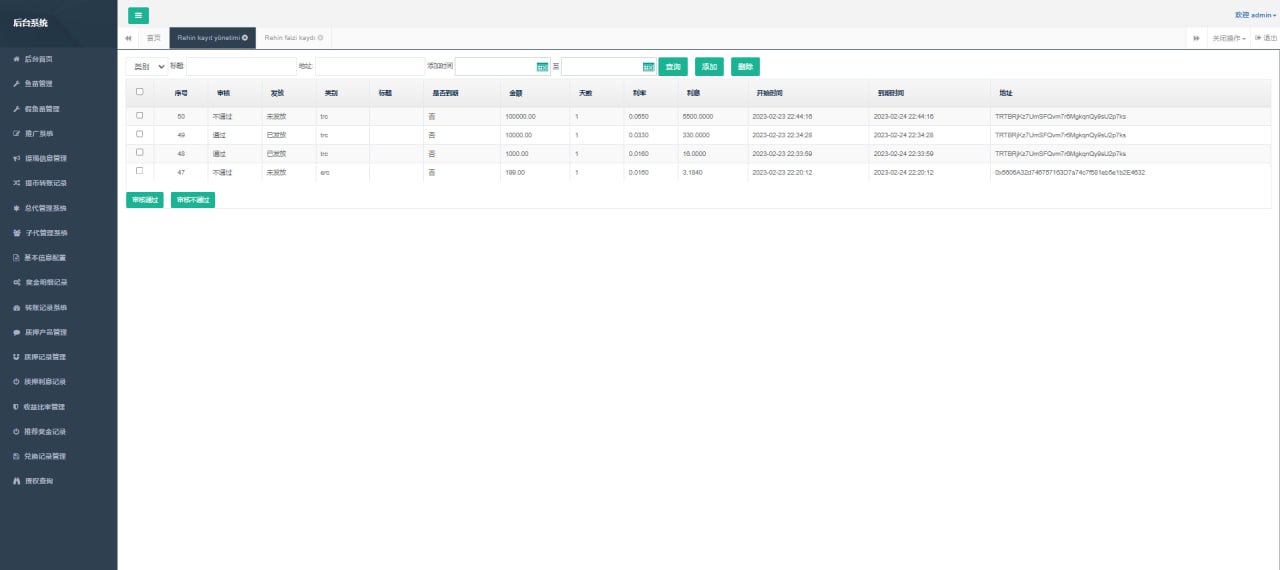Open calendar picker for start date field
The image size is (1280, 570).
[x=542, y=67]
